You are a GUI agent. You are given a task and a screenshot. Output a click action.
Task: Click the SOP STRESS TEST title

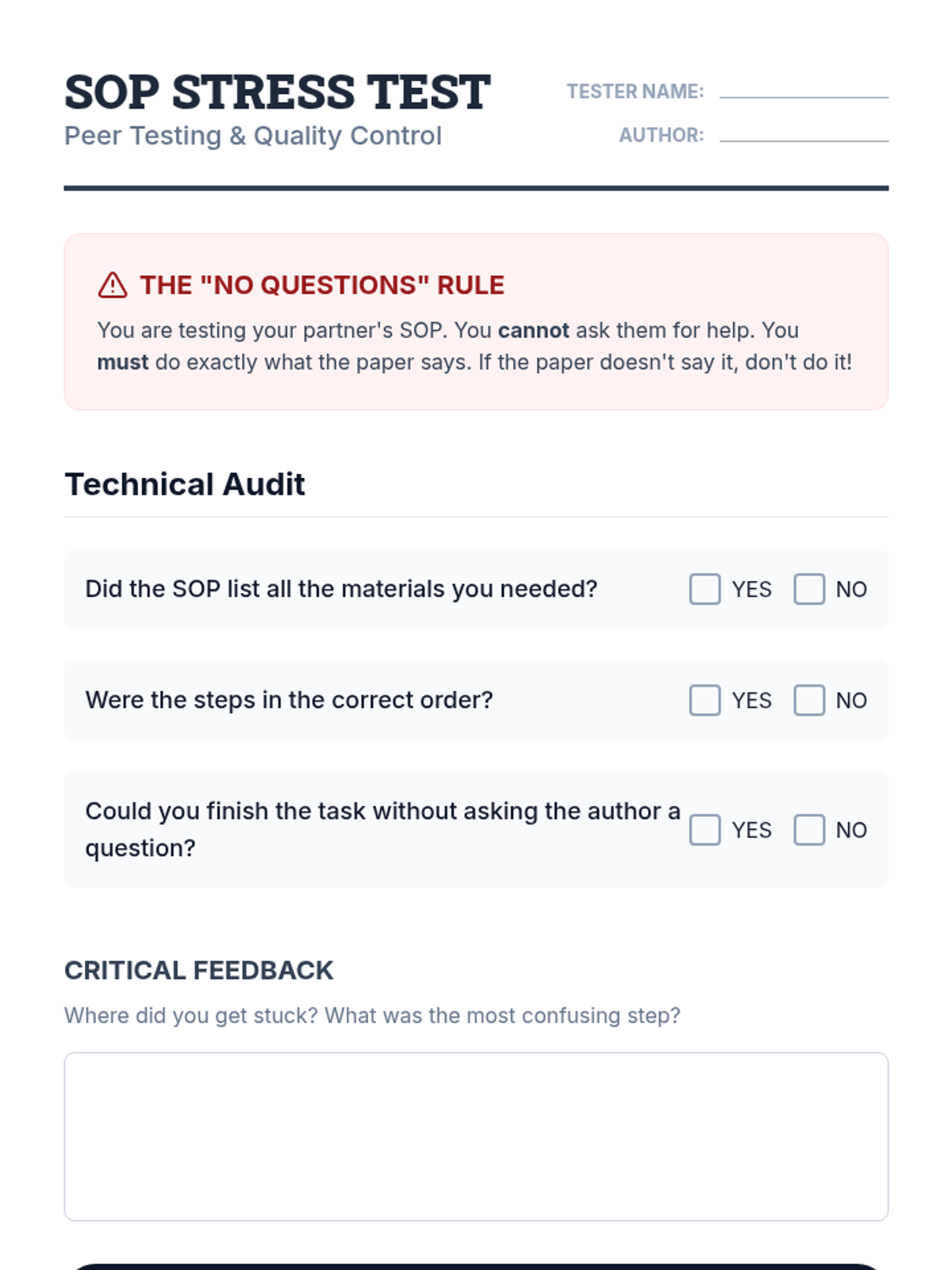[x=277, y=92]
